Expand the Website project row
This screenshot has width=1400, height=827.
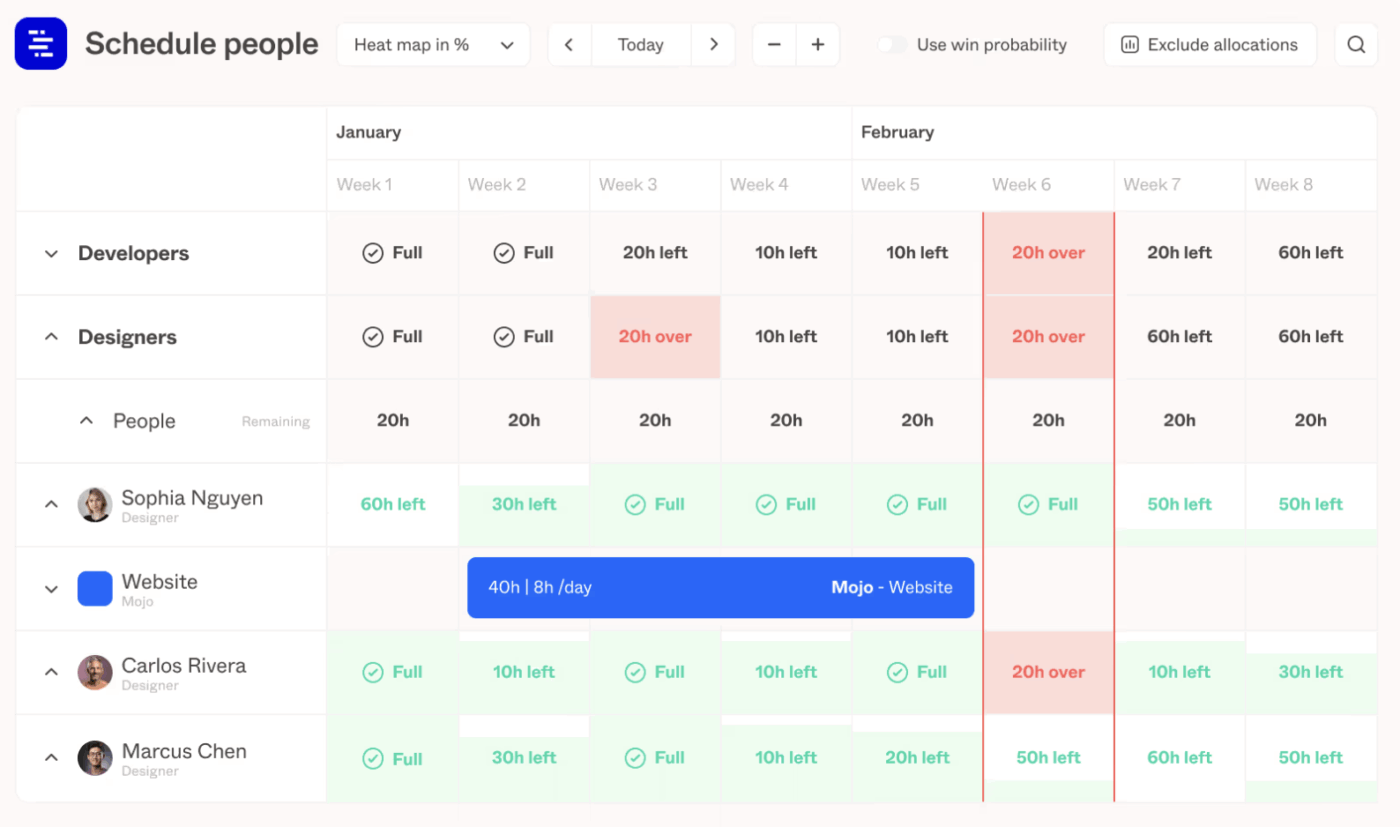tap(51, 589)
